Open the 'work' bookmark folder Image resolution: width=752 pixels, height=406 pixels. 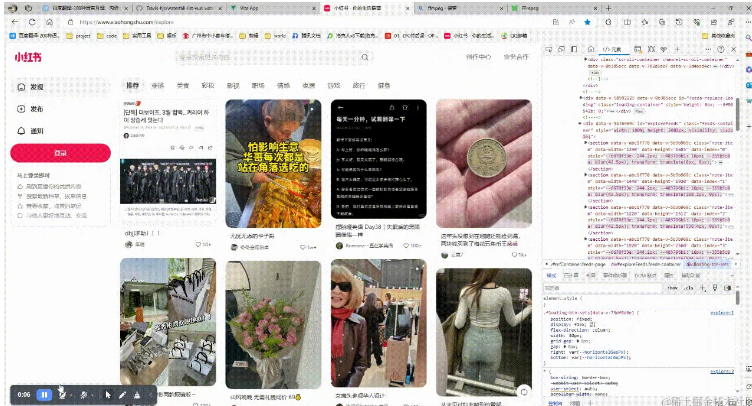click(275, 35)
